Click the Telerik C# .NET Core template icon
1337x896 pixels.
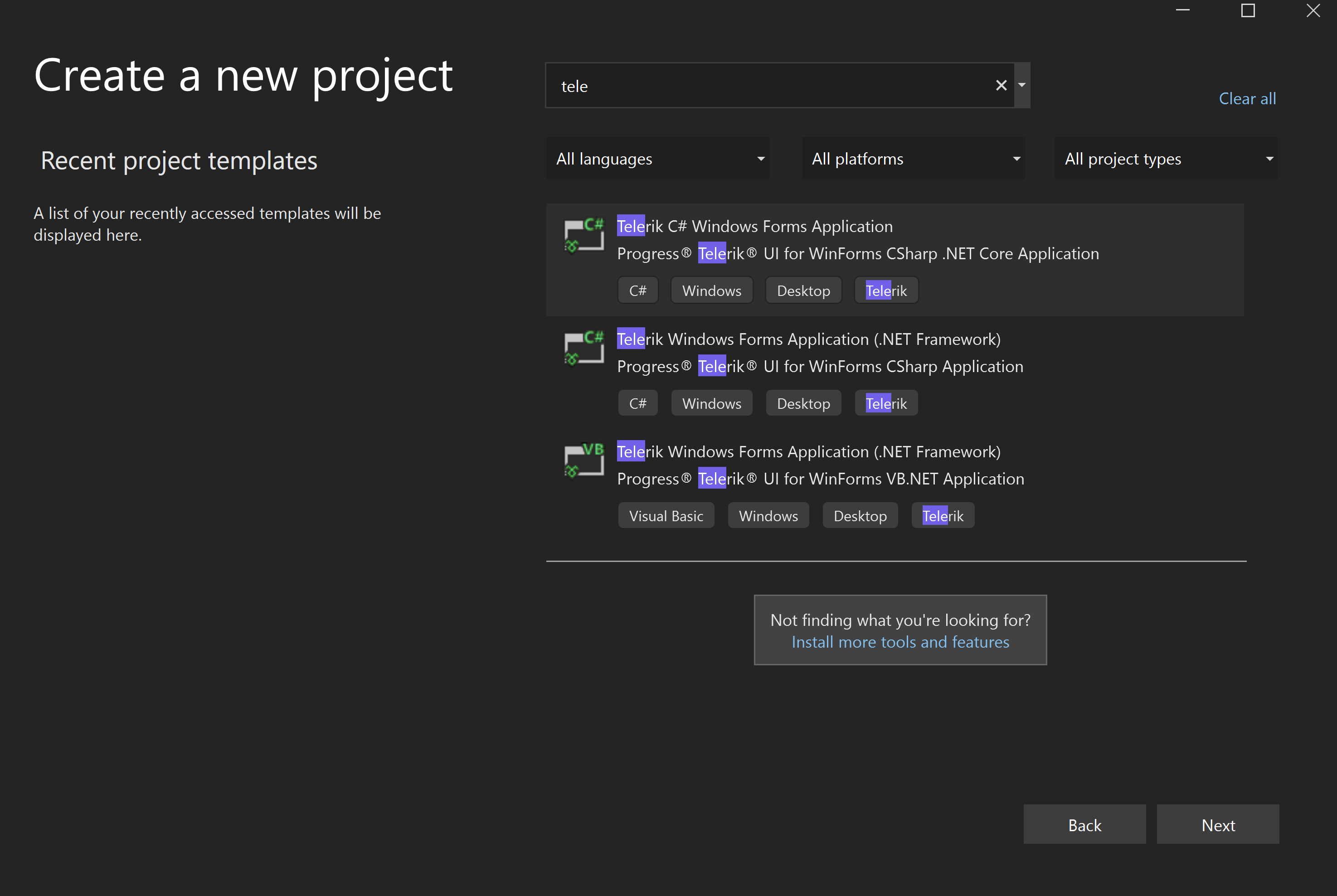583,235
